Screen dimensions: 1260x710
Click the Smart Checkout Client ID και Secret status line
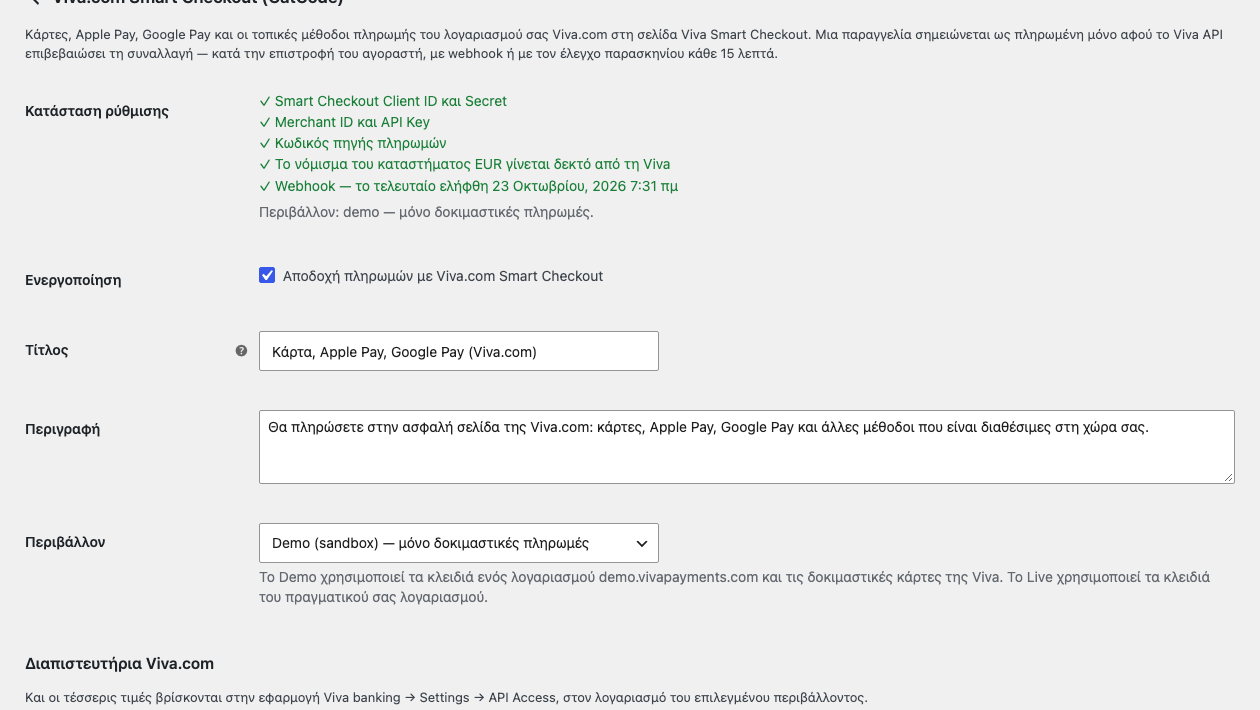(x=383, y=101)
